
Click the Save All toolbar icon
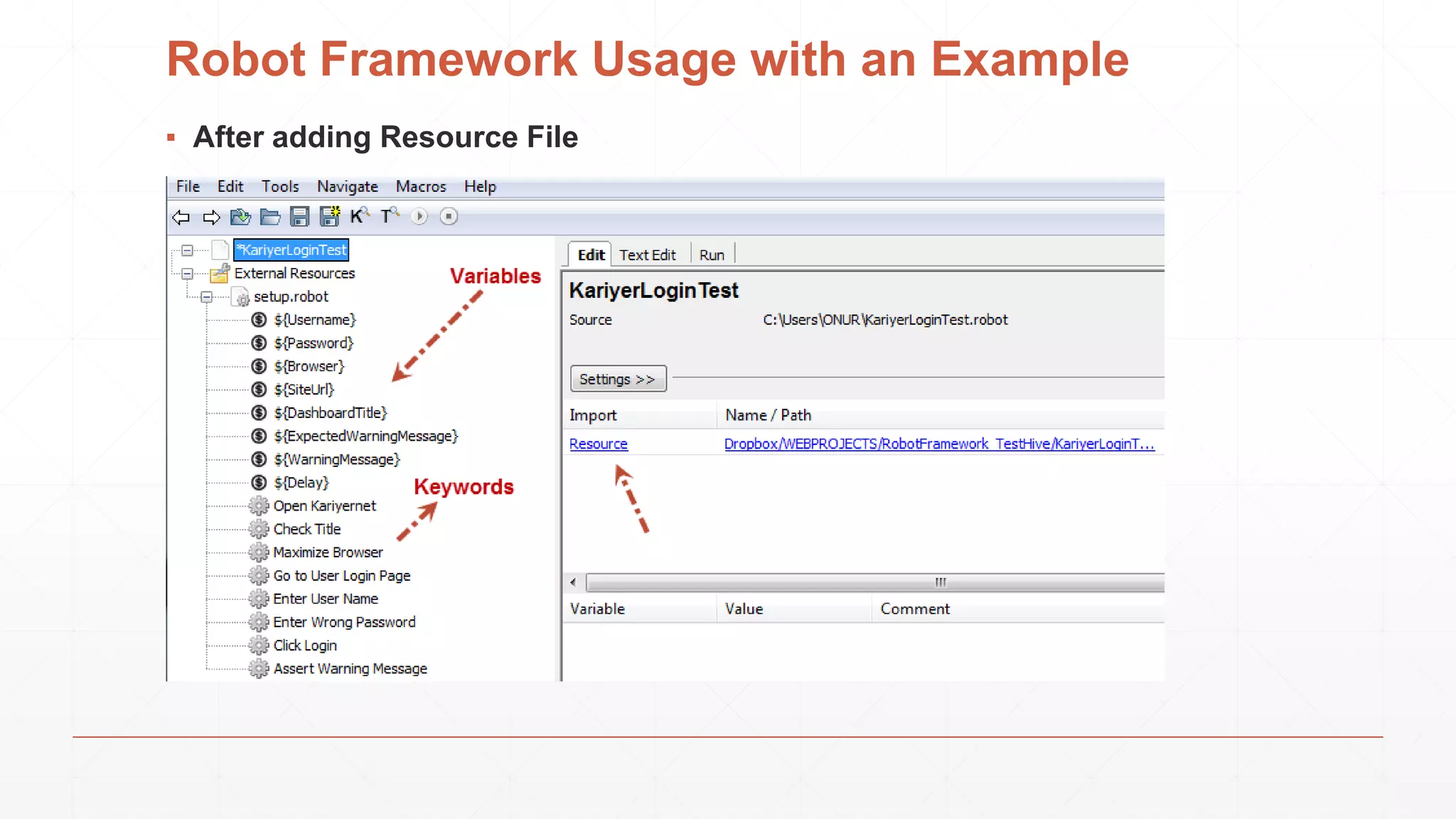coord(329,216)
